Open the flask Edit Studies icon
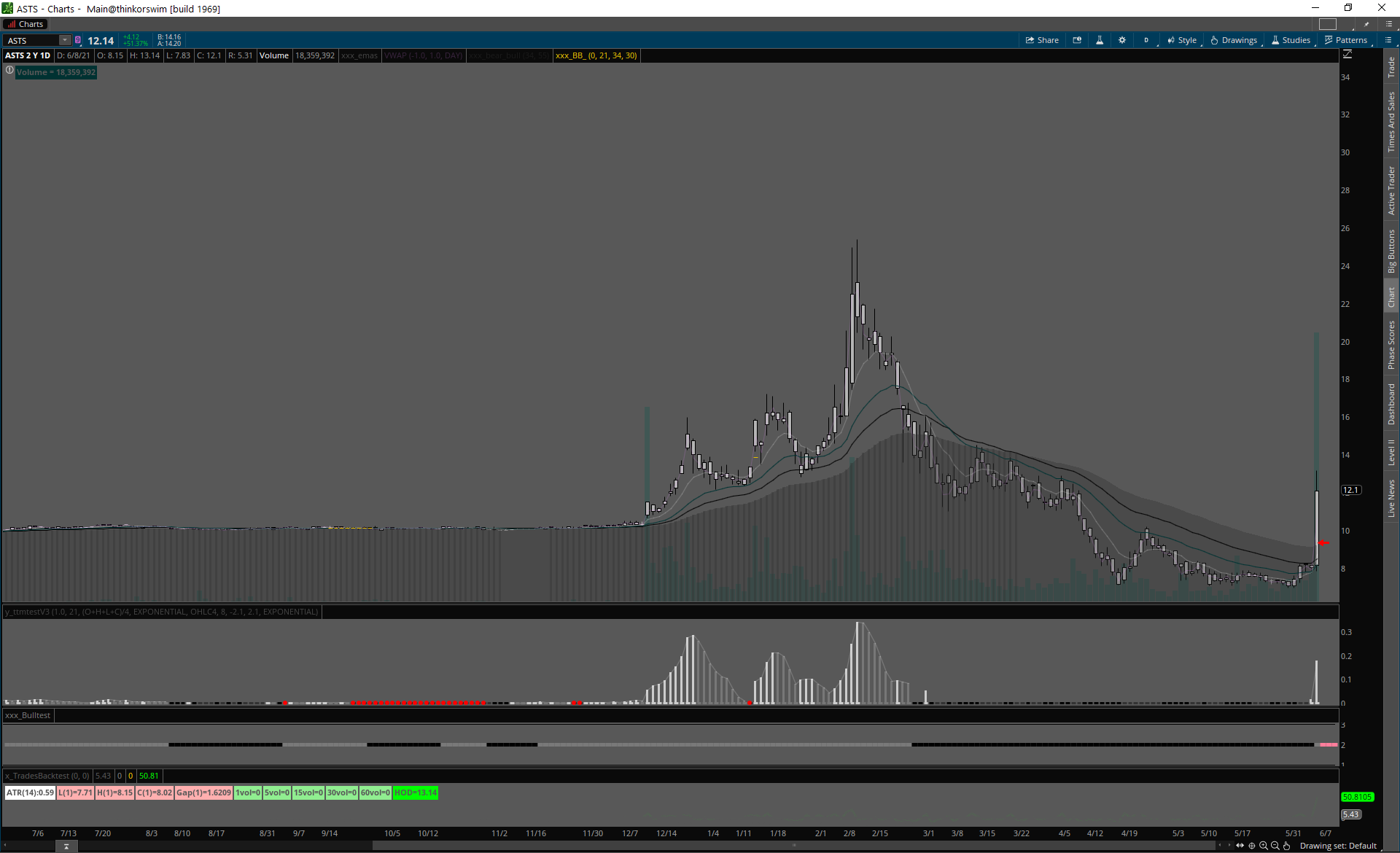This screenshot has height=853, width=1400. (x=1100, y=40)
